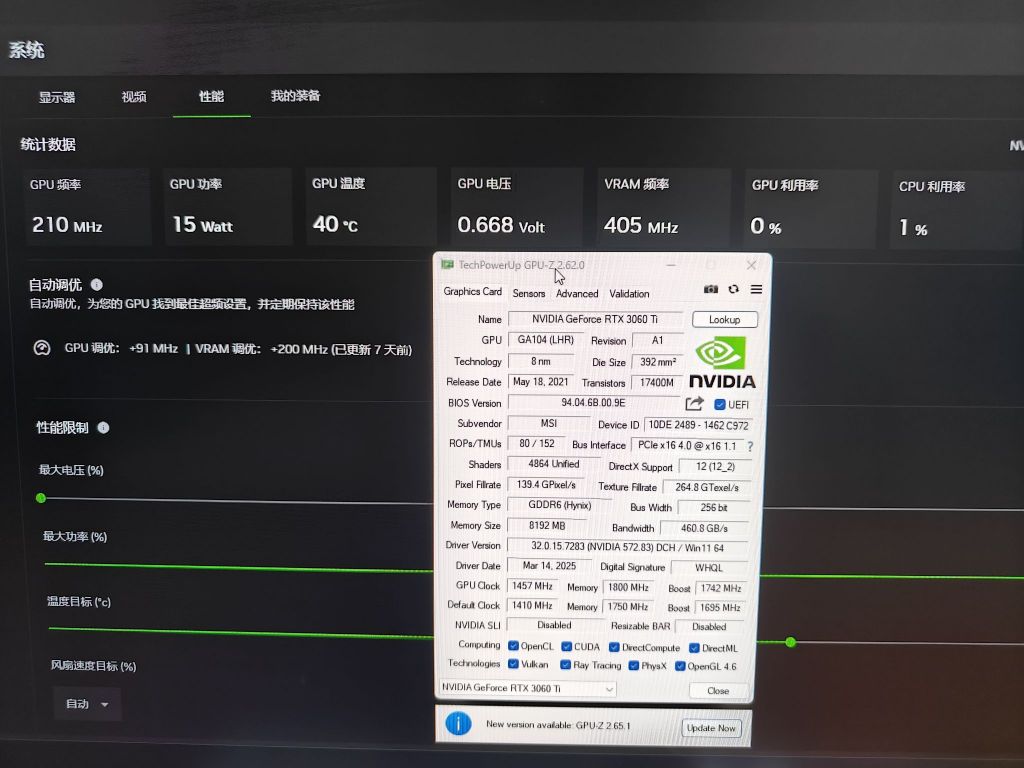1024x768 pixels.
Task: Click the GPU 温度 statistics card
Action: pyautogui.click(x=368, y=206)
